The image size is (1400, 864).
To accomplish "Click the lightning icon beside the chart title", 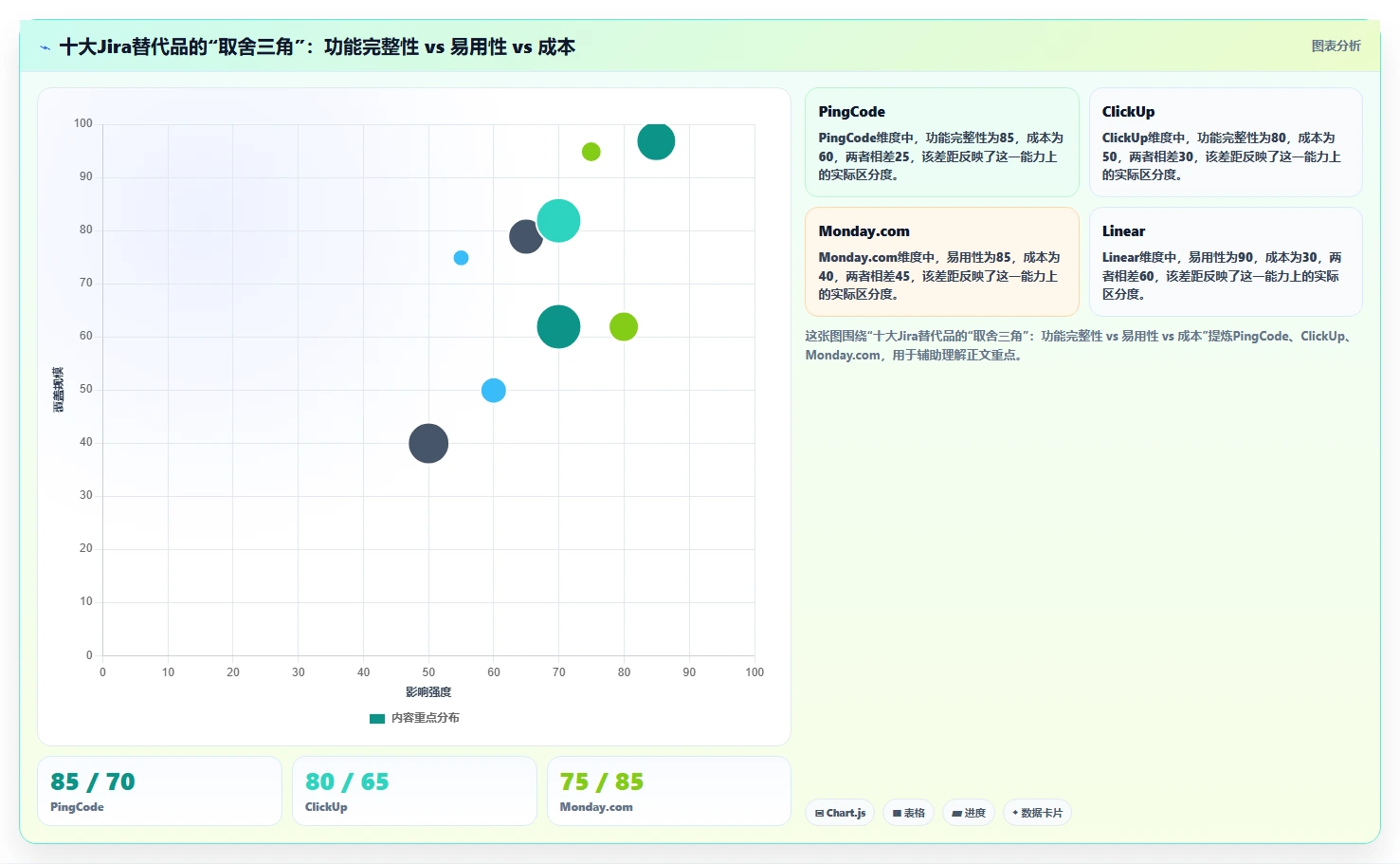I will click(x=45, y=47).
